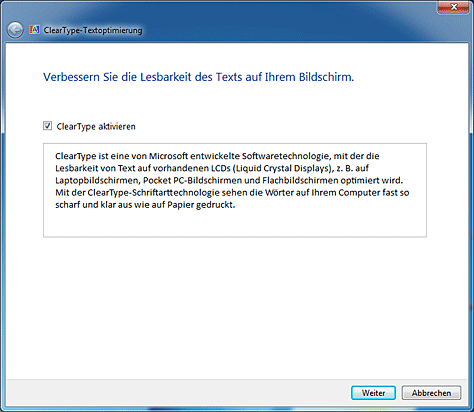The height and width of the screenshot is (412, 474).
Task: Continue with the Weiter button
Action: point(373,393)
